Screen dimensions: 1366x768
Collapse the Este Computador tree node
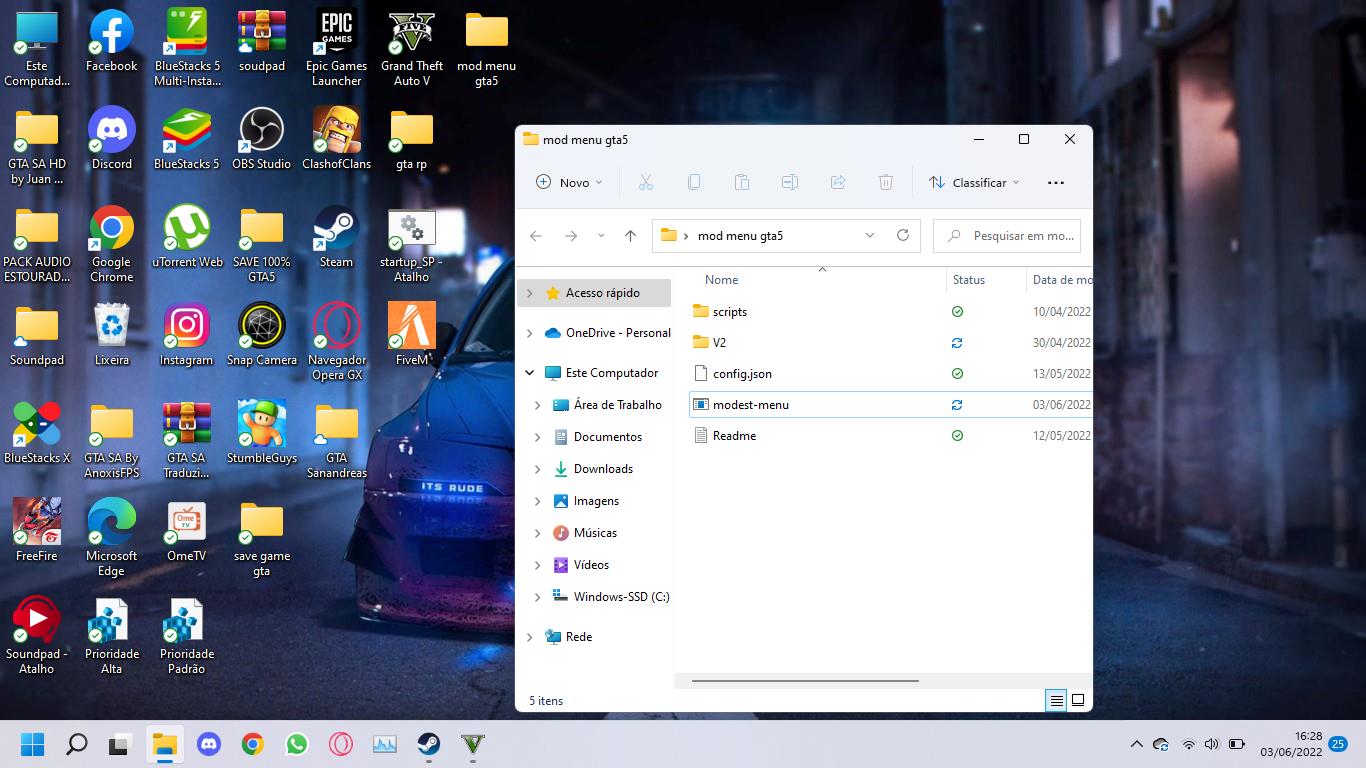coord(530,373)
